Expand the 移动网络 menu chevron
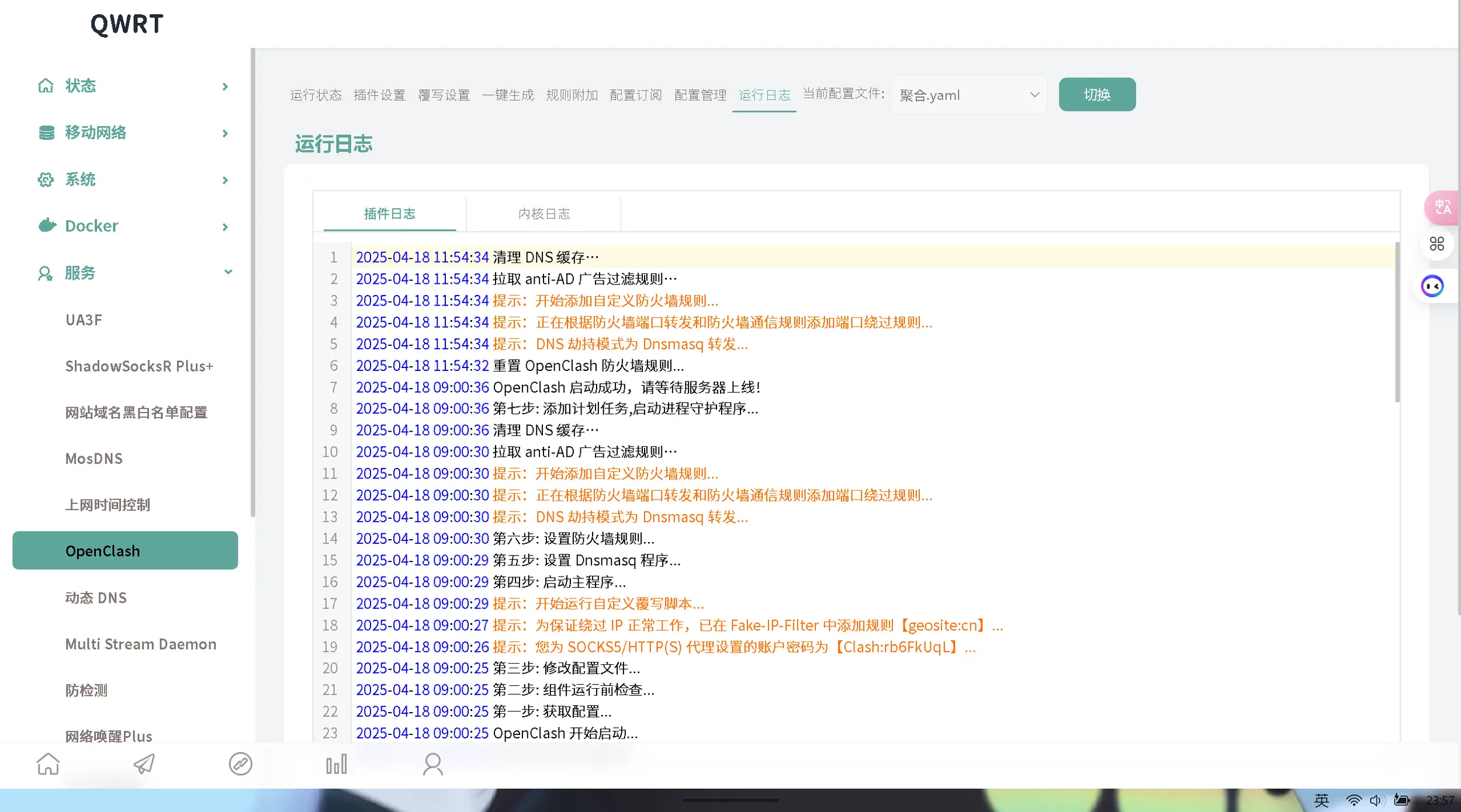This screenshot has width=1461, height=812. point(226,133)
